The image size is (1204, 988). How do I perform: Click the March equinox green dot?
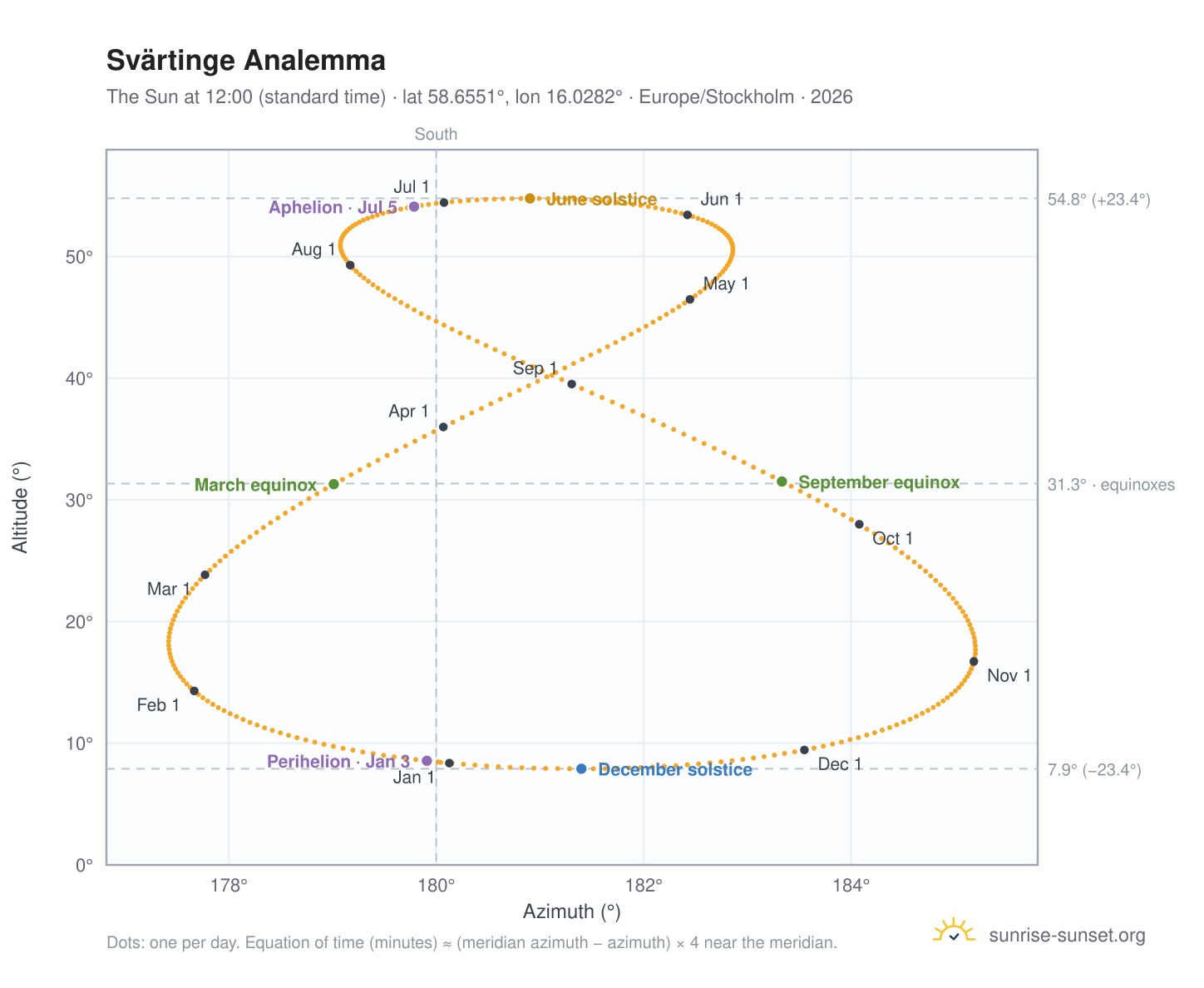(334, 484)
